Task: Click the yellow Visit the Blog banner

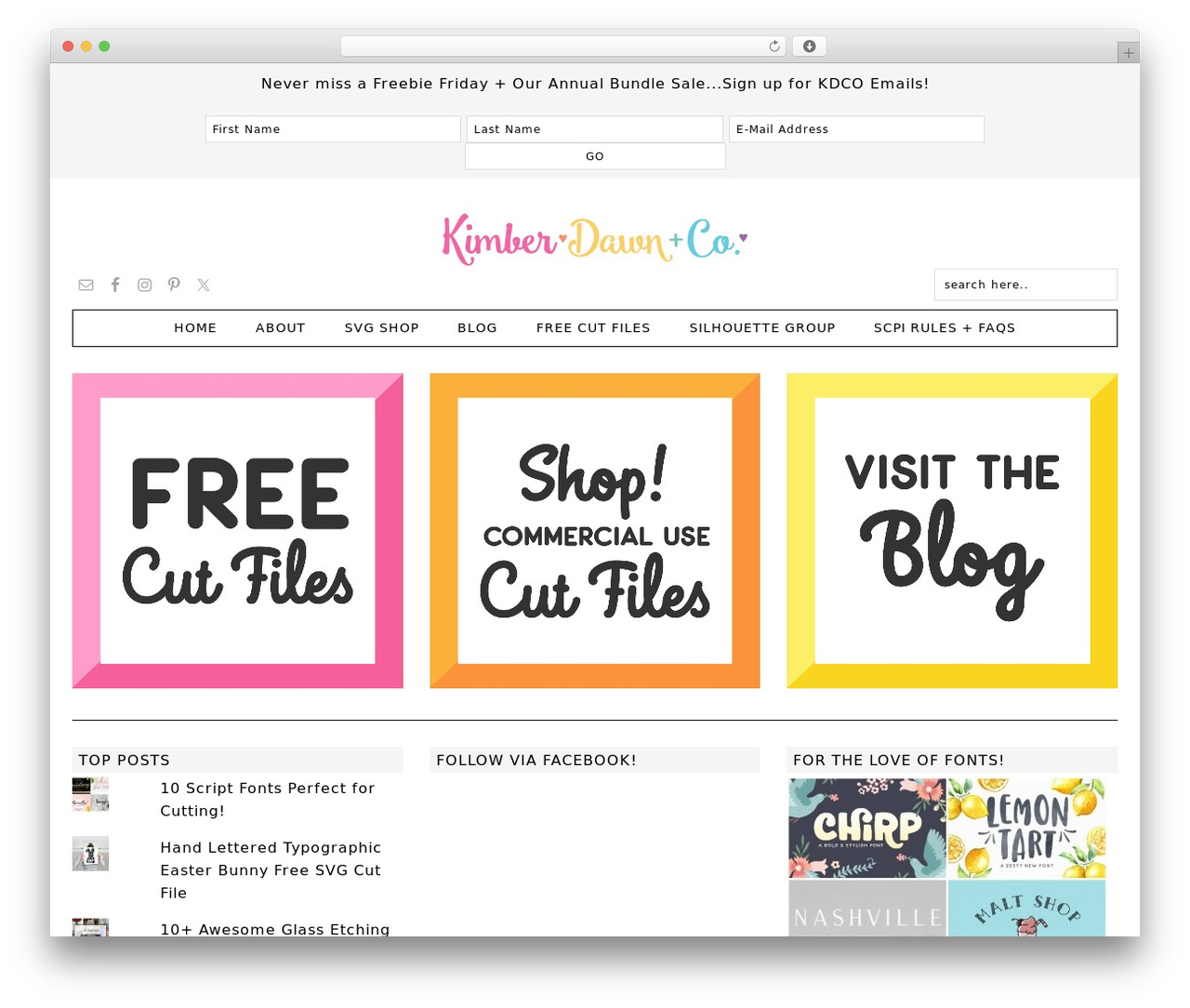Action: [952, 531]
